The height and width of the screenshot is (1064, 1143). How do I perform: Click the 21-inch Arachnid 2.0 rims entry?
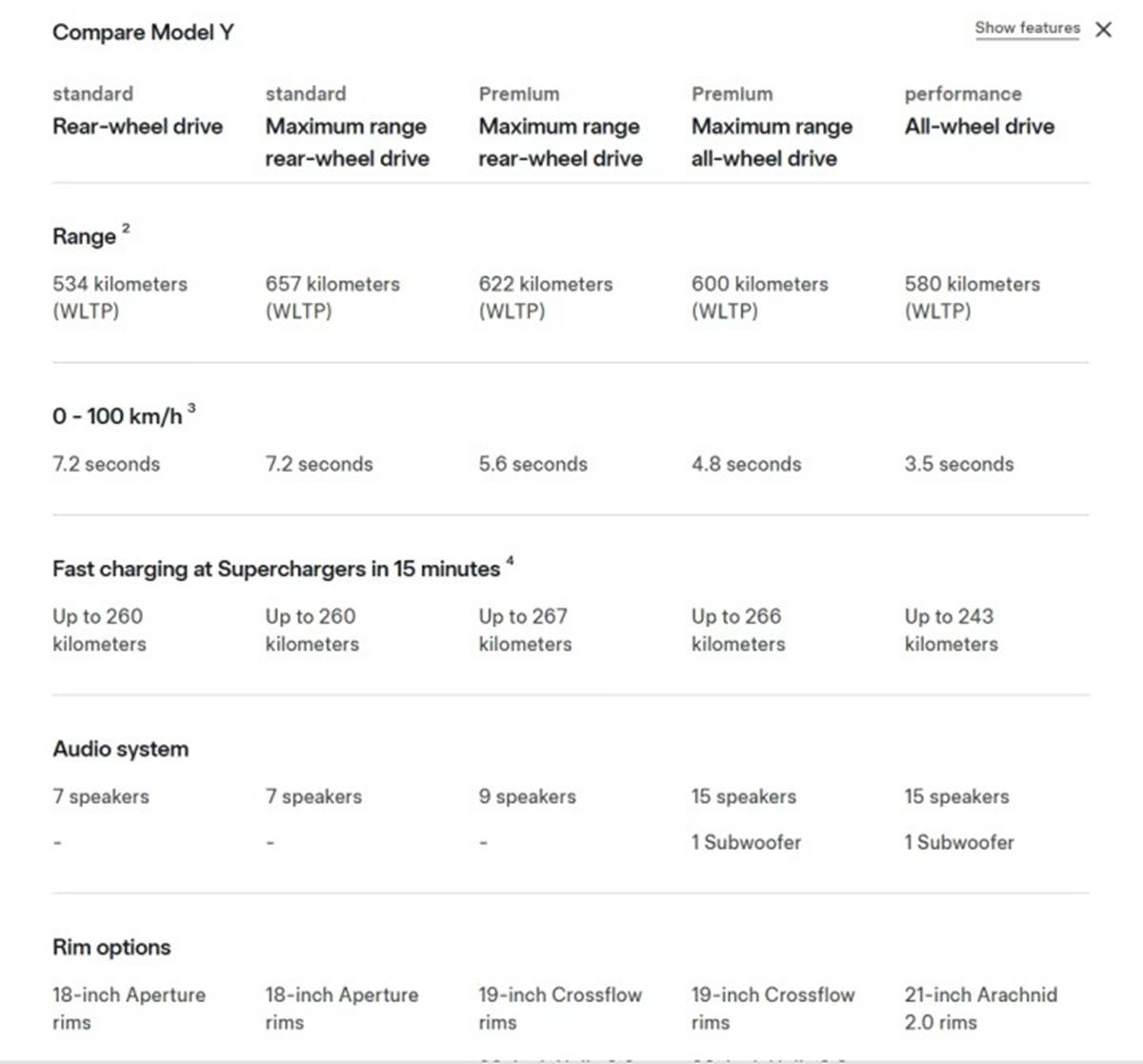[980, 1008]
